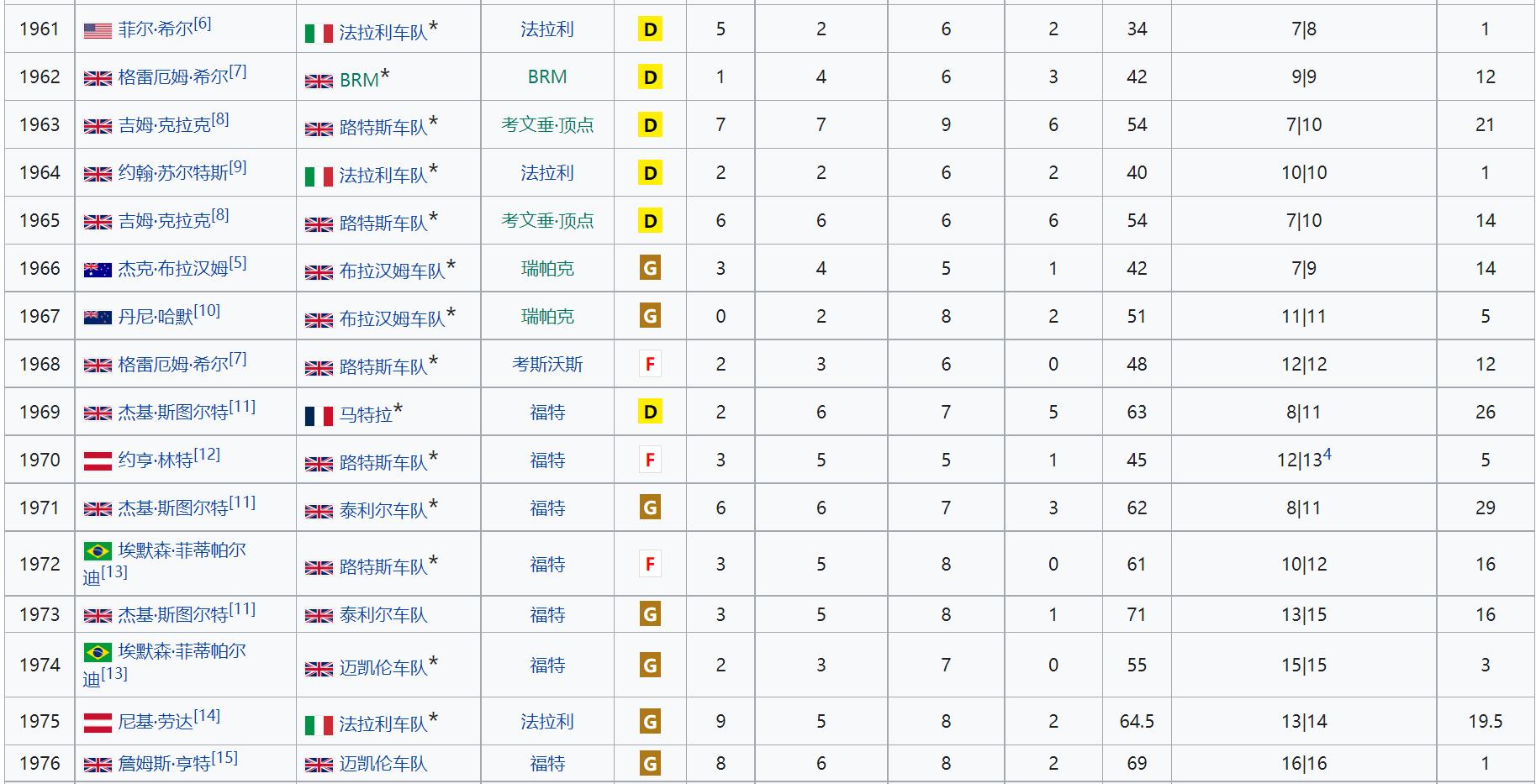Open the 菲尔·希尔 driver link
This screenshot has width=1536, height=784.
[156, 29]
